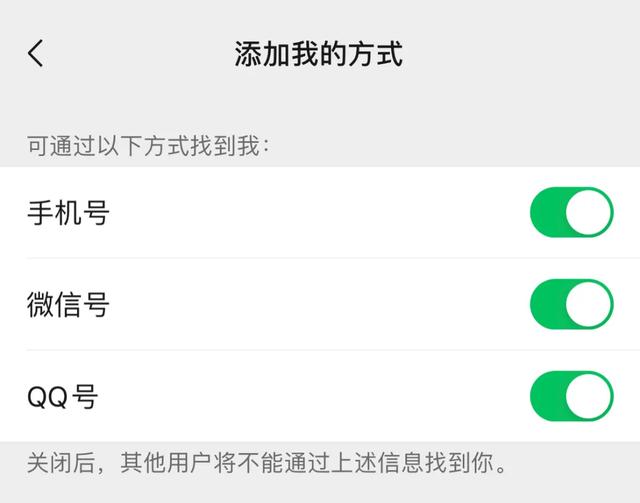
Task: Click the letters QQ in QQ号 label
Action: pos(49,397)
